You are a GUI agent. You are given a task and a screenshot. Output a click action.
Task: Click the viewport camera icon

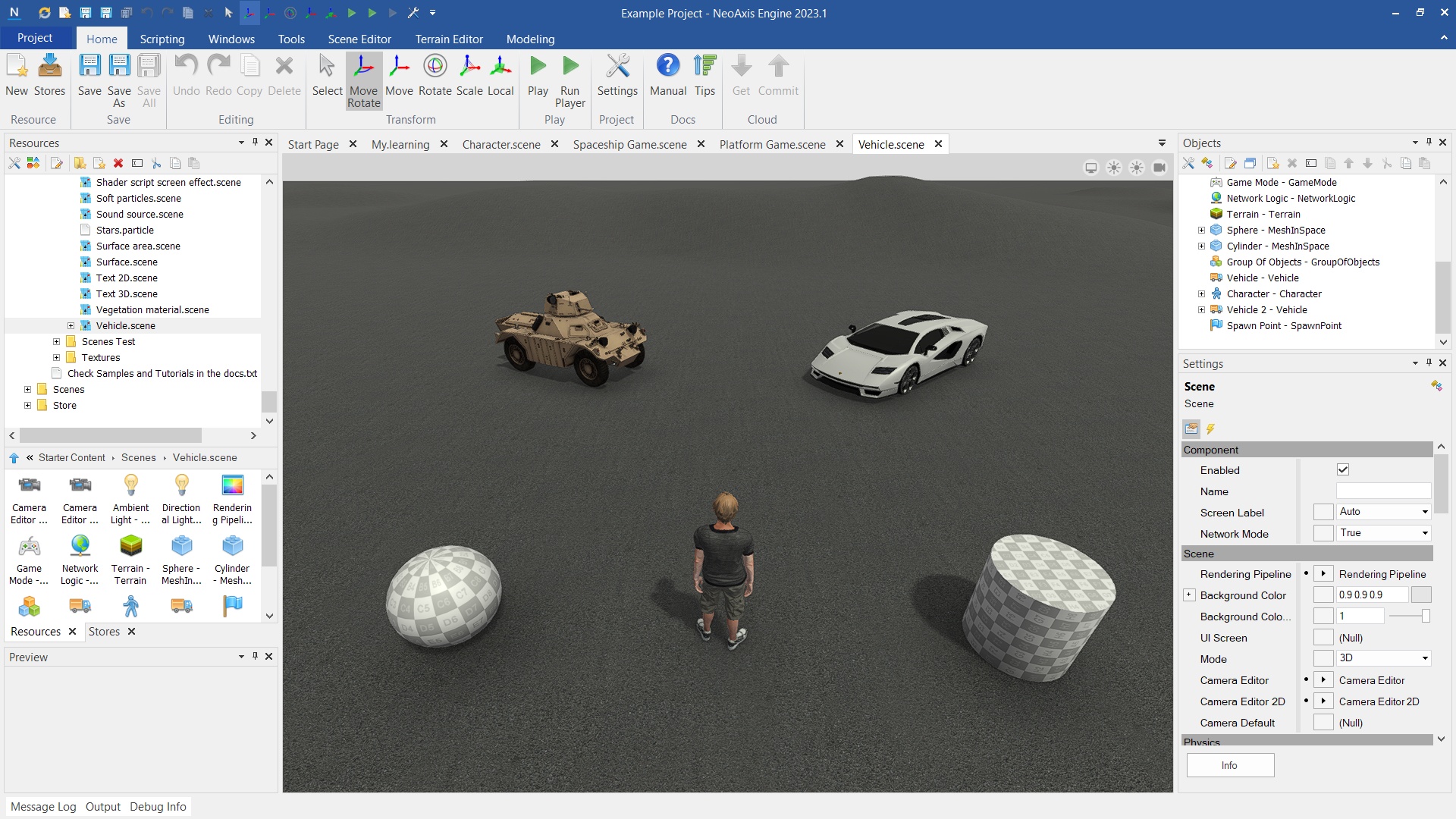pyautogui.click(x=1159, y=168)
